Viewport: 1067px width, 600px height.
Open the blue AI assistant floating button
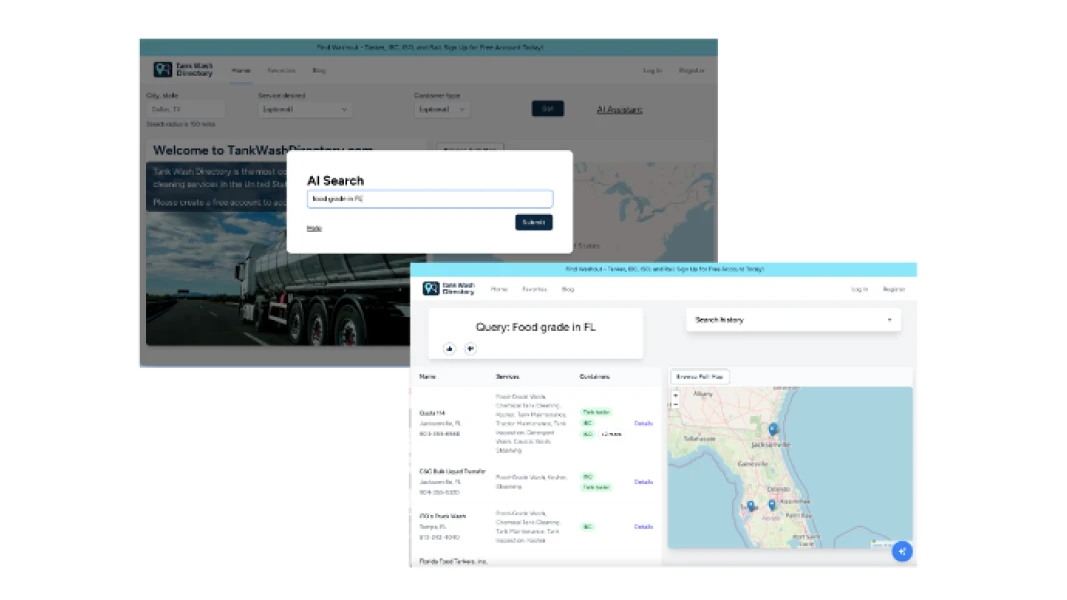coord(902,551)
